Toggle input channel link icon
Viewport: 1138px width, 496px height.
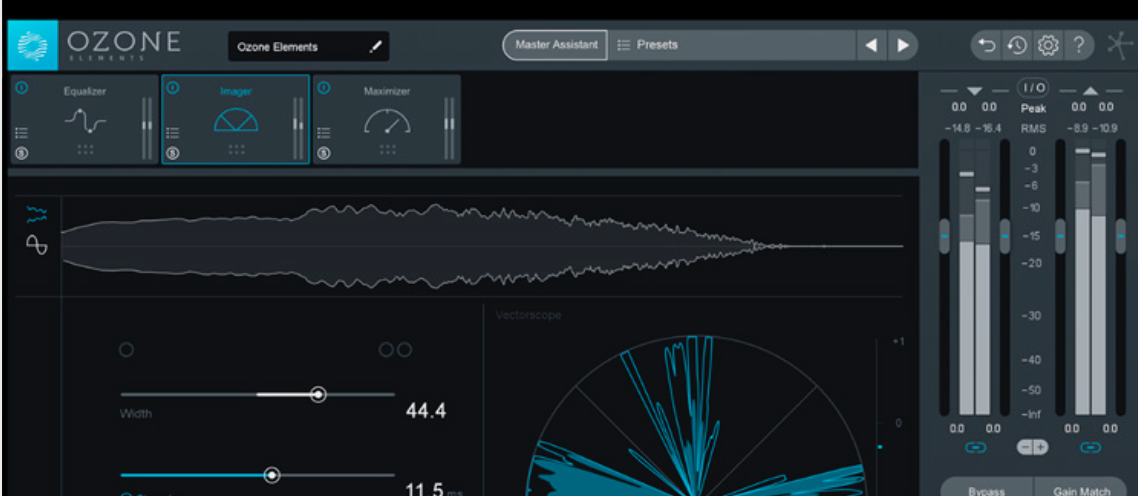(x=974, y=447)
